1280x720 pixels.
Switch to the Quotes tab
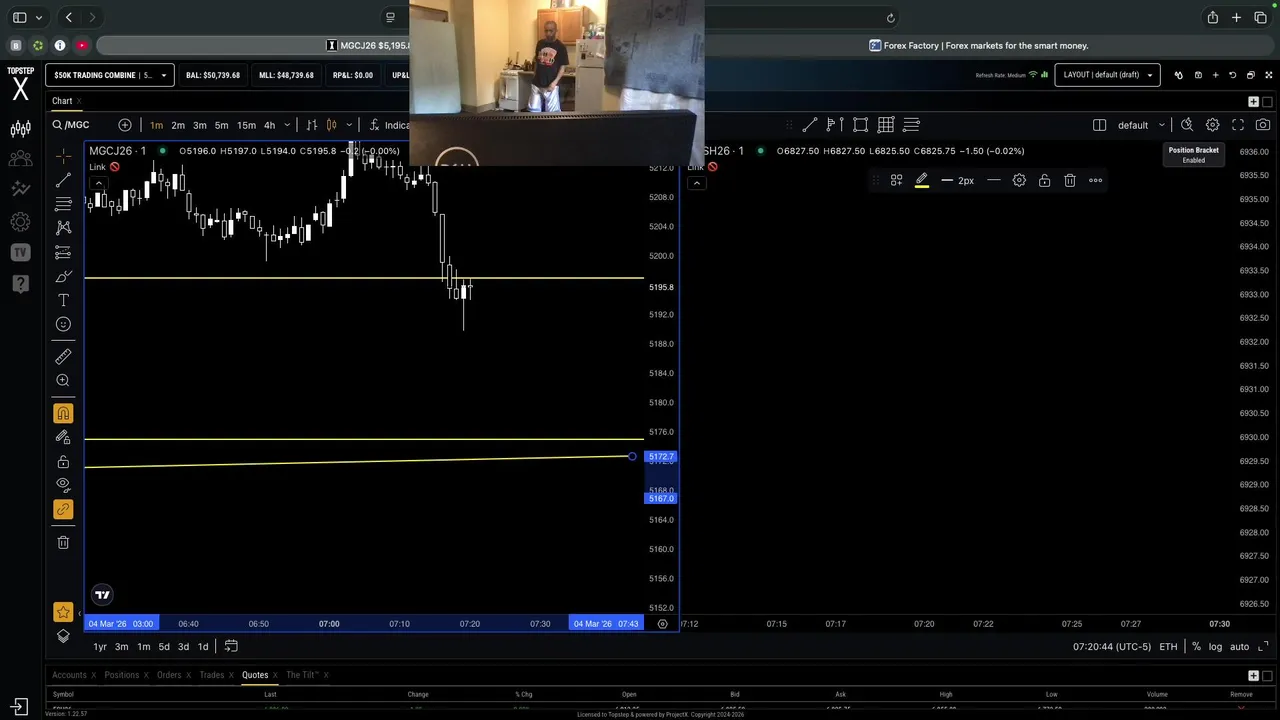[x=255, y=675]
